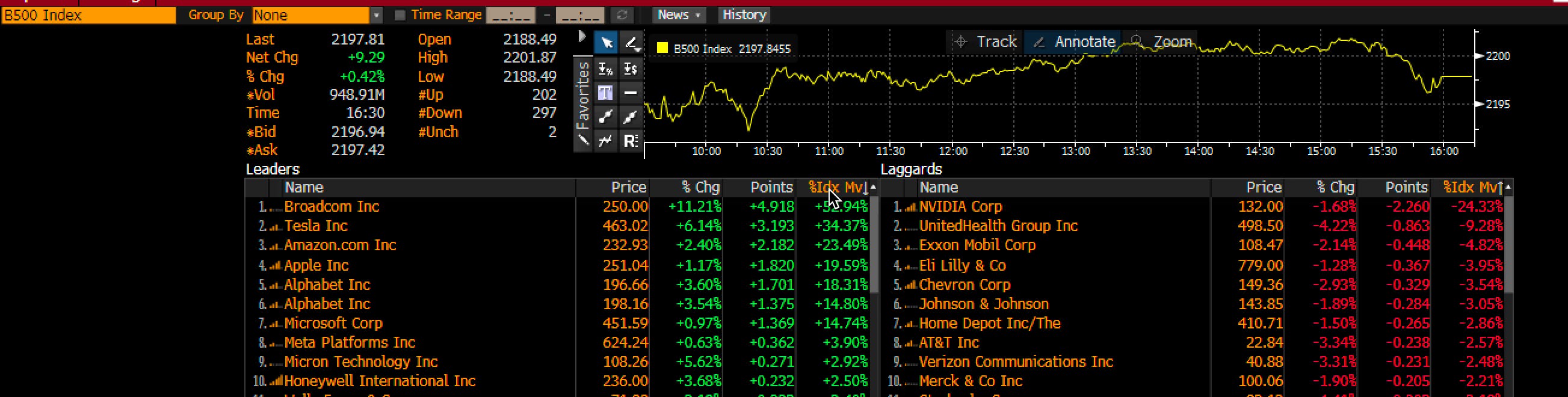Sort Leaders by the Price column
The height and width of the screenshot is (397, 1568).
tap(613, 188)
